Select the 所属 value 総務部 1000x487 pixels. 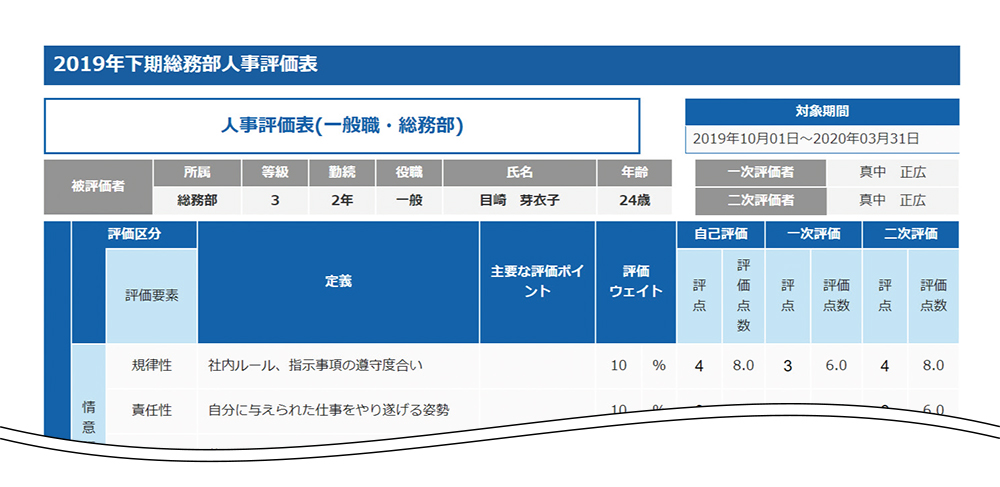(197, 200)
